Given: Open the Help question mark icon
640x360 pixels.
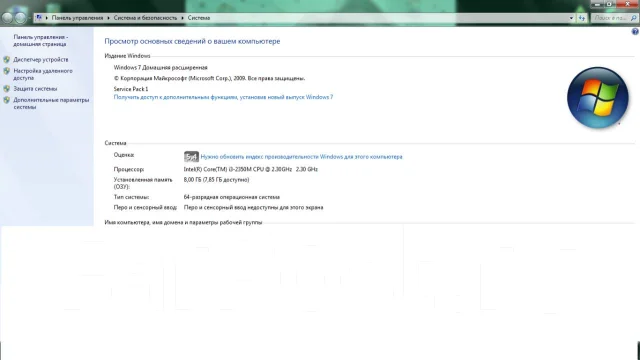Looking at the screenshot, I should (x=635, y=31).
